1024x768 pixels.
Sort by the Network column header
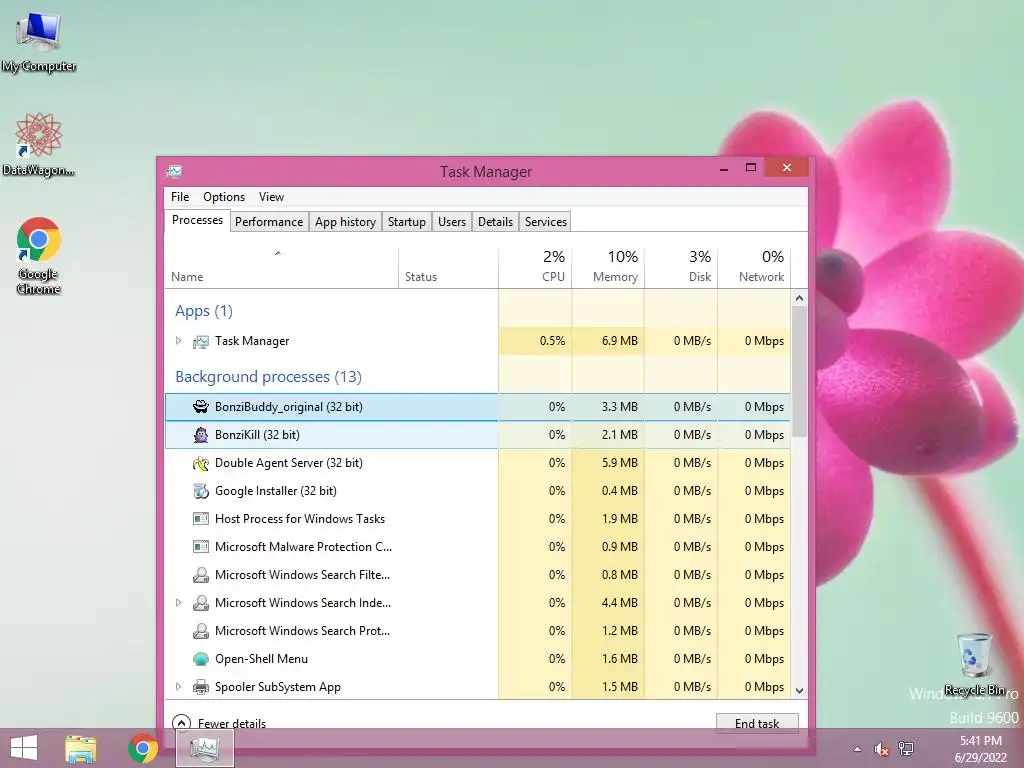(x=754, y=268)
